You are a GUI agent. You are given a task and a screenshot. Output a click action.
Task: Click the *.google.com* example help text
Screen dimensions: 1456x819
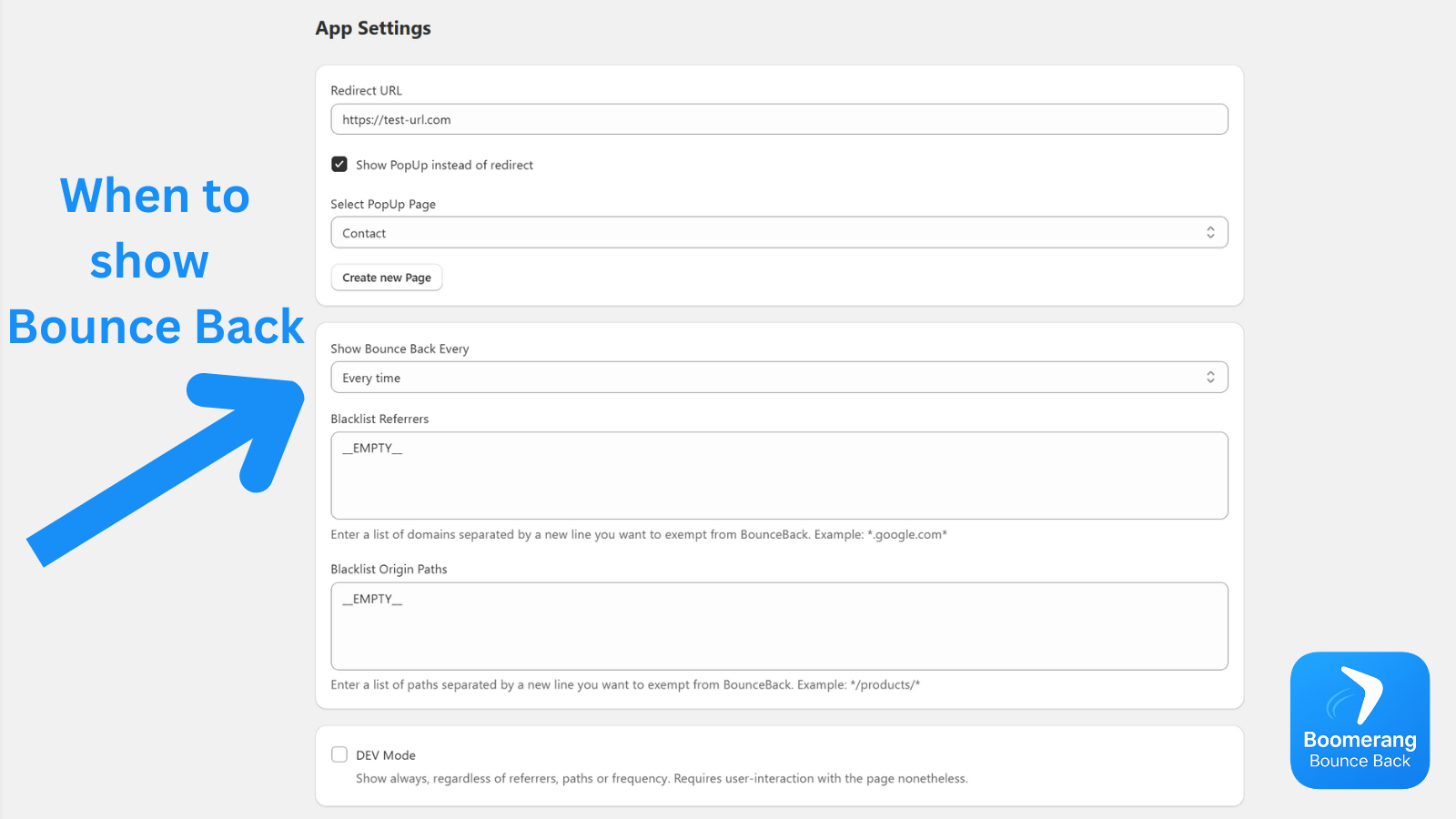click(x=639, y=534)
